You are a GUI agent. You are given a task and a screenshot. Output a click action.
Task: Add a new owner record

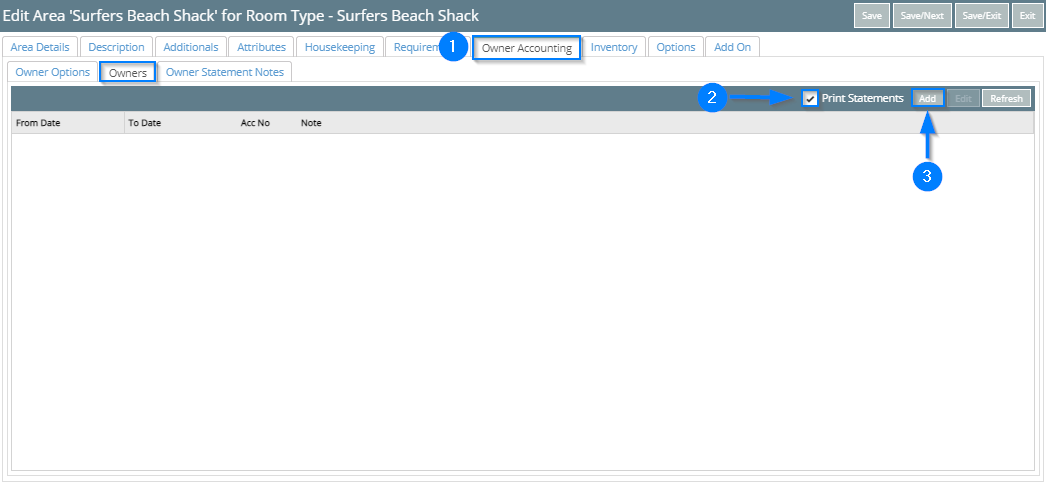tap(927, 98)
